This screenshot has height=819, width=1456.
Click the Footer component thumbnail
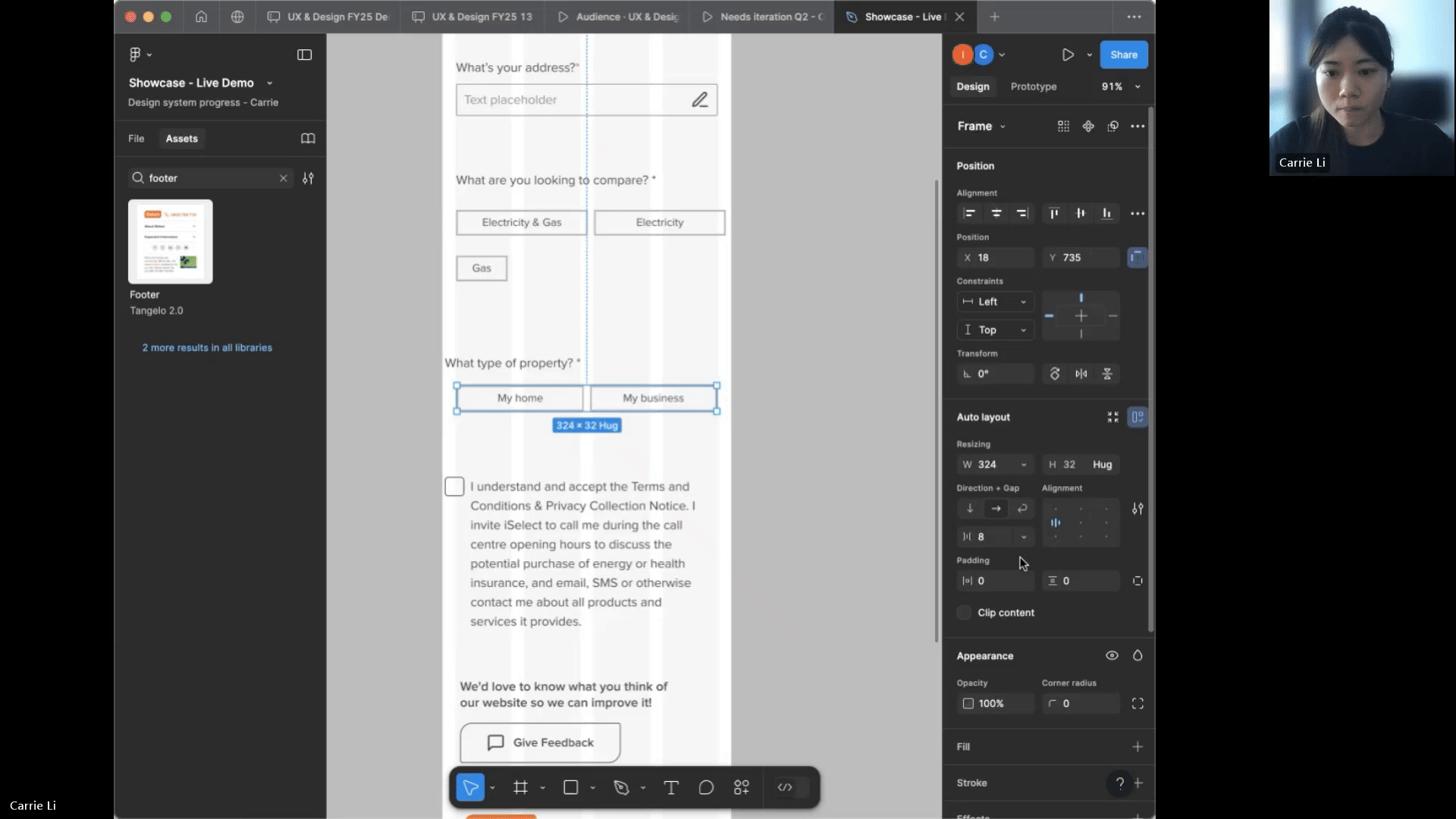(171, 242)
